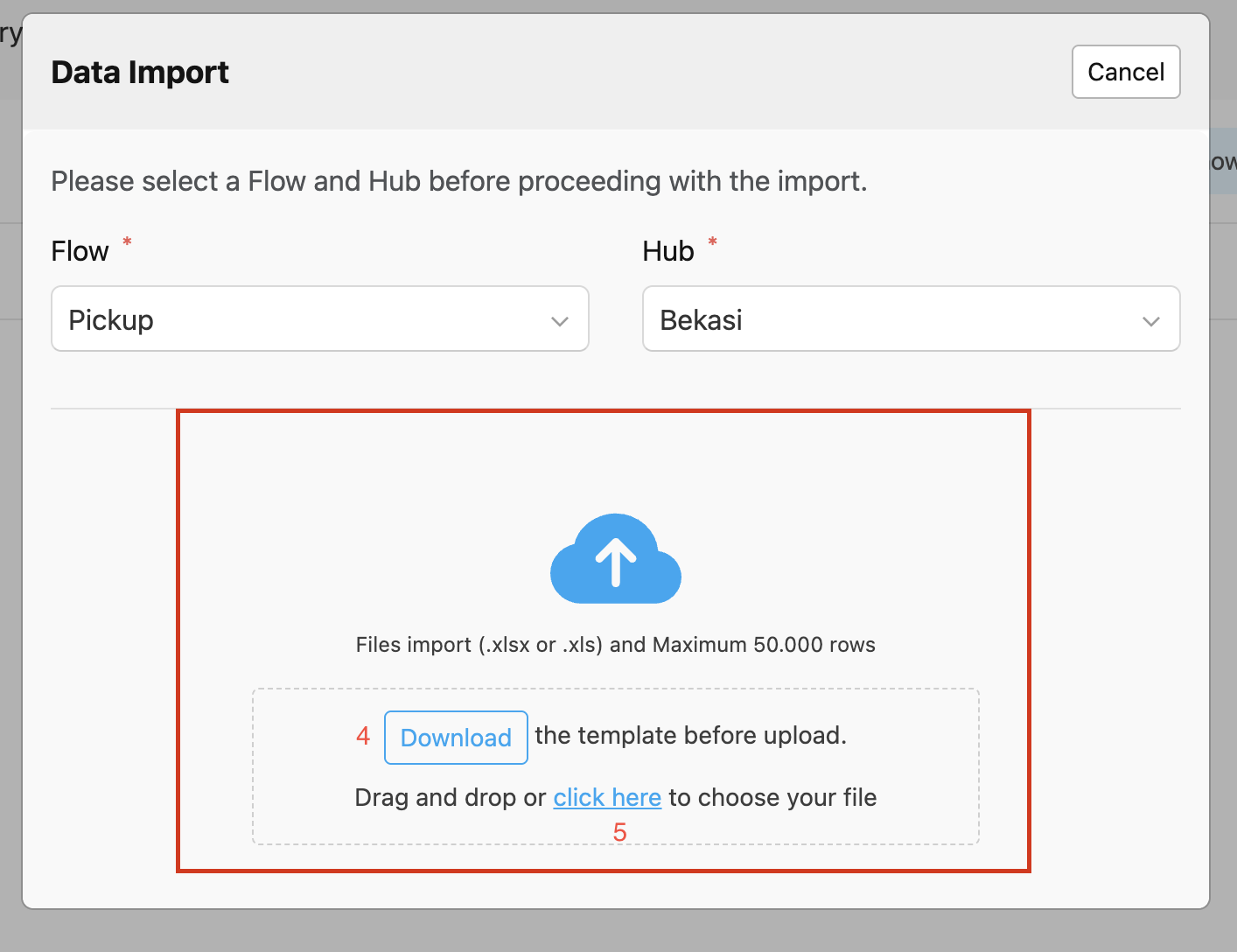1237x952 pixels.
Task: Open the Hub dropdown showing Bekasi
Action: (911, 318)
